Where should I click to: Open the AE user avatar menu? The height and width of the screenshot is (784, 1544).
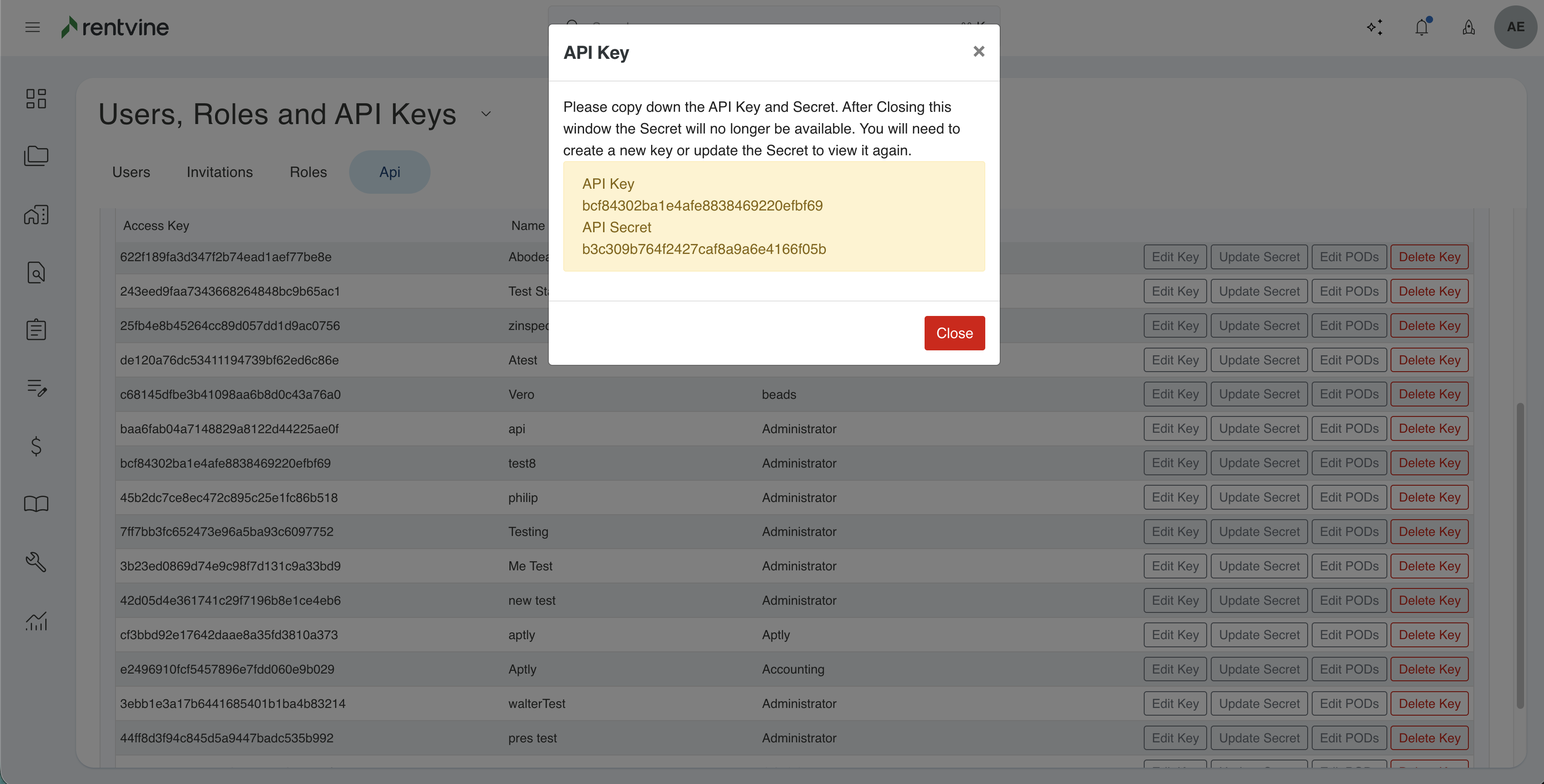[1515, 27]
